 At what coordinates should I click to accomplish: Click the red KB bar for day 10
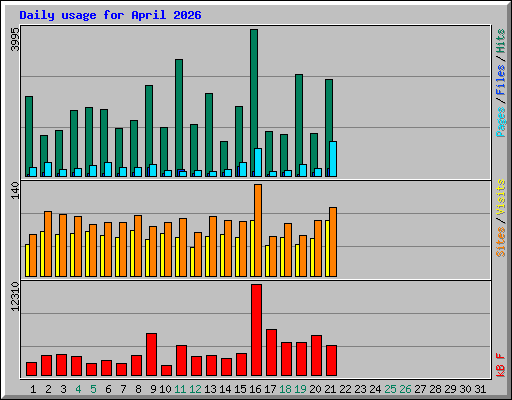point(166,370)
